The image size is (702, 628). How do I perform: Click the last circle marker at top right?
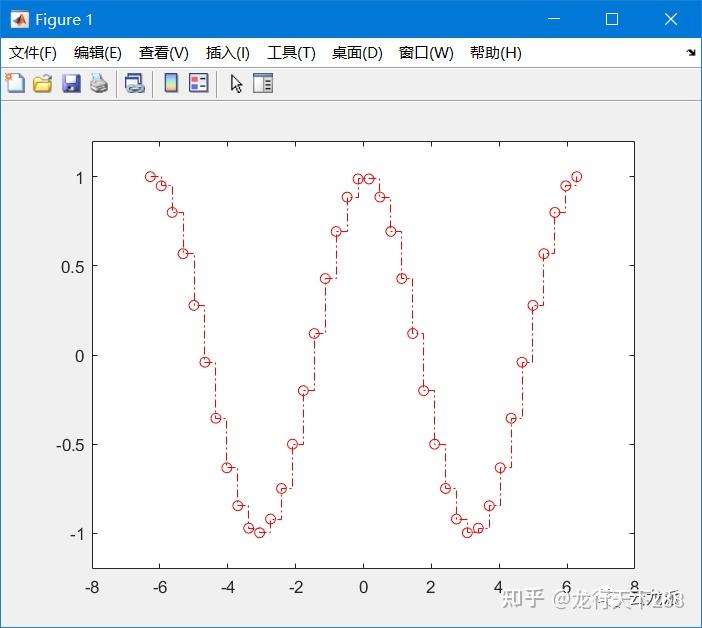[x=577, y=176]
